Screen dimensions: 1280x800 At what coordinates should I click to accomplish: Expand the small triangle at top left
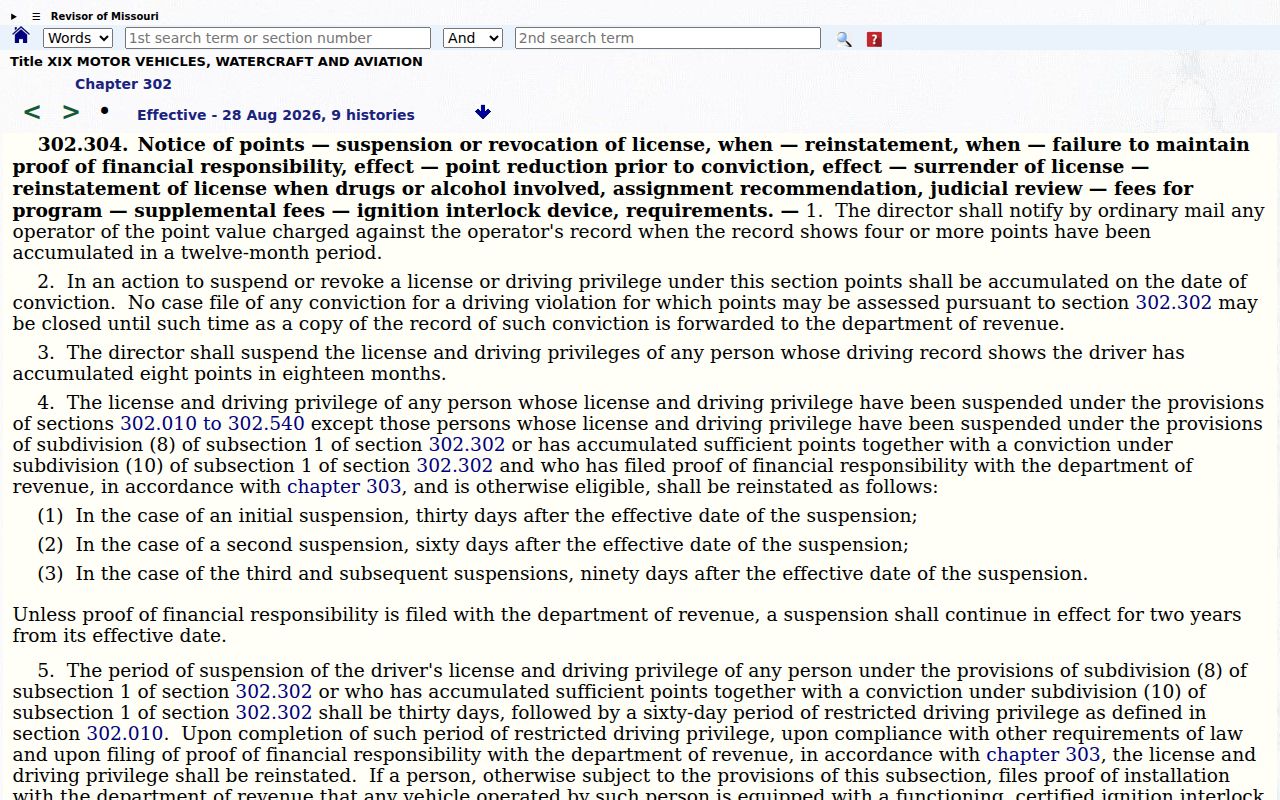tap(14, 16)
